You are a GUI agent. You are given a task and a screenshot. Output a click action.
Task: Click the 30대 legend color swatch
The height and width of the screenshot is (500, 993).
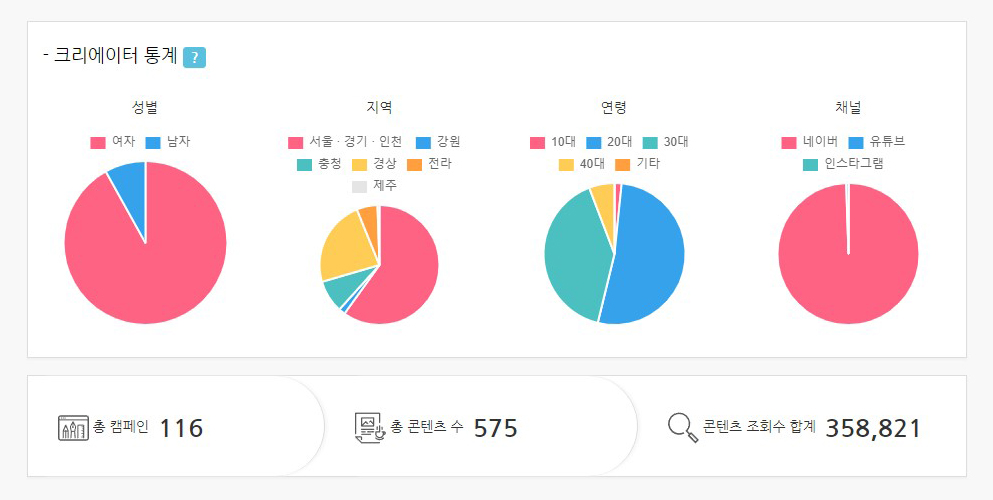click(650, 142)
